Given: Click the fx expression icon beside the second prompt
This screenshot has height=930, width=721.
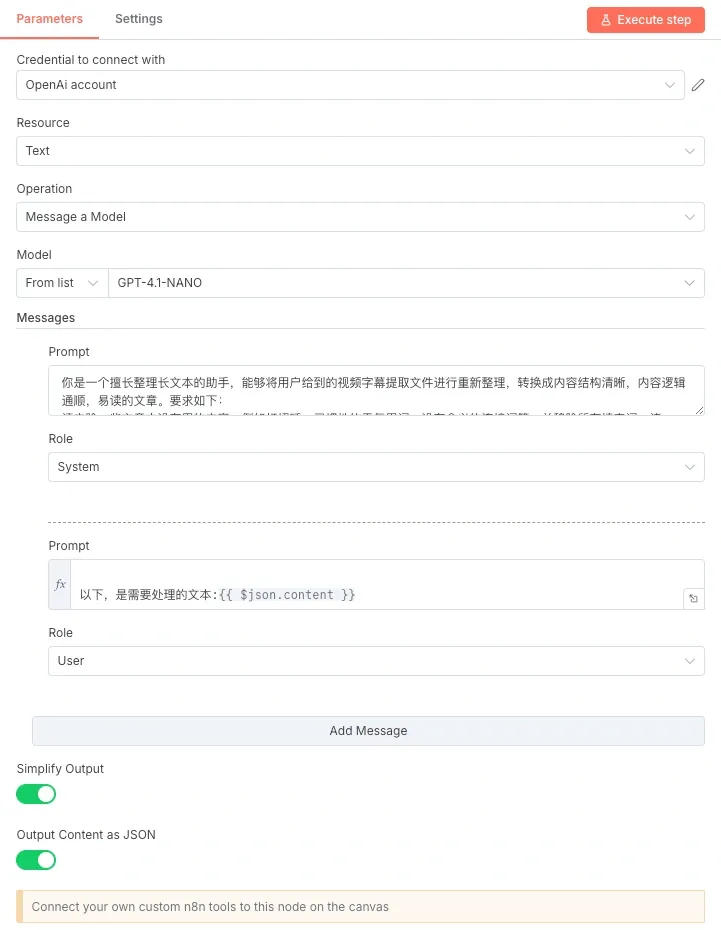Looking at the screenshot, I should pyautogui.click(x=60, y=584).
